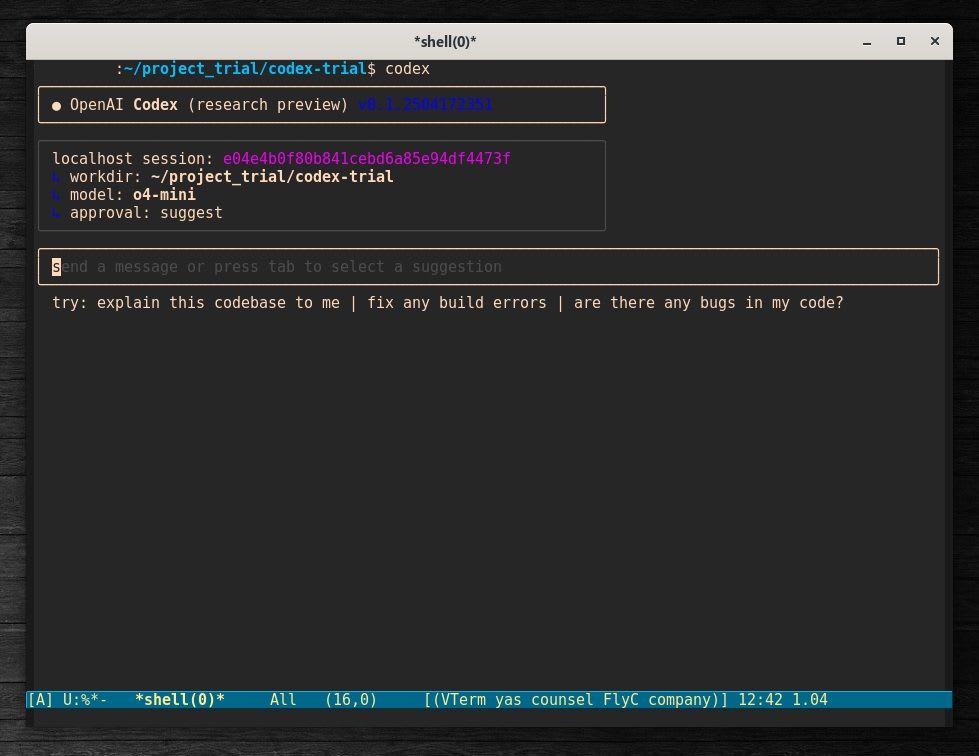Click the workdir path ~/project_trial/codex-trial in session box
The height and width of the screenshot is (756, 979).
pyautogui.click(x=272, y=177)
